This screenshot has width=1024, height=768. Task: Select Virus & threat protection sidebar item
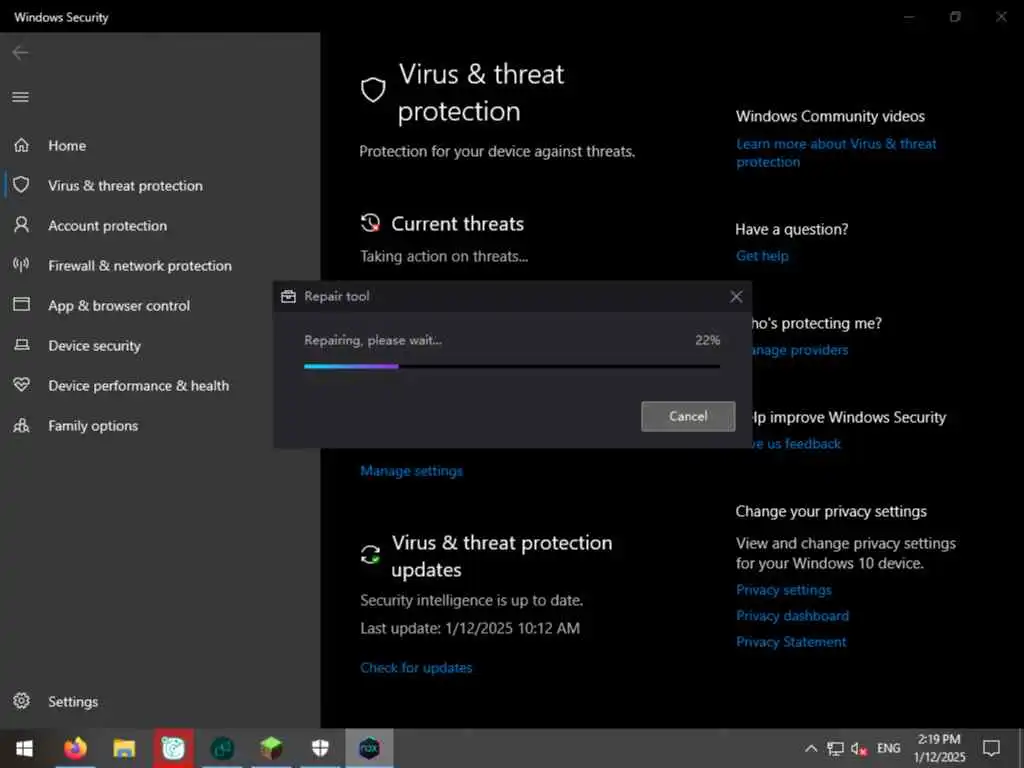pyautogui.click(x=125, y=185)
